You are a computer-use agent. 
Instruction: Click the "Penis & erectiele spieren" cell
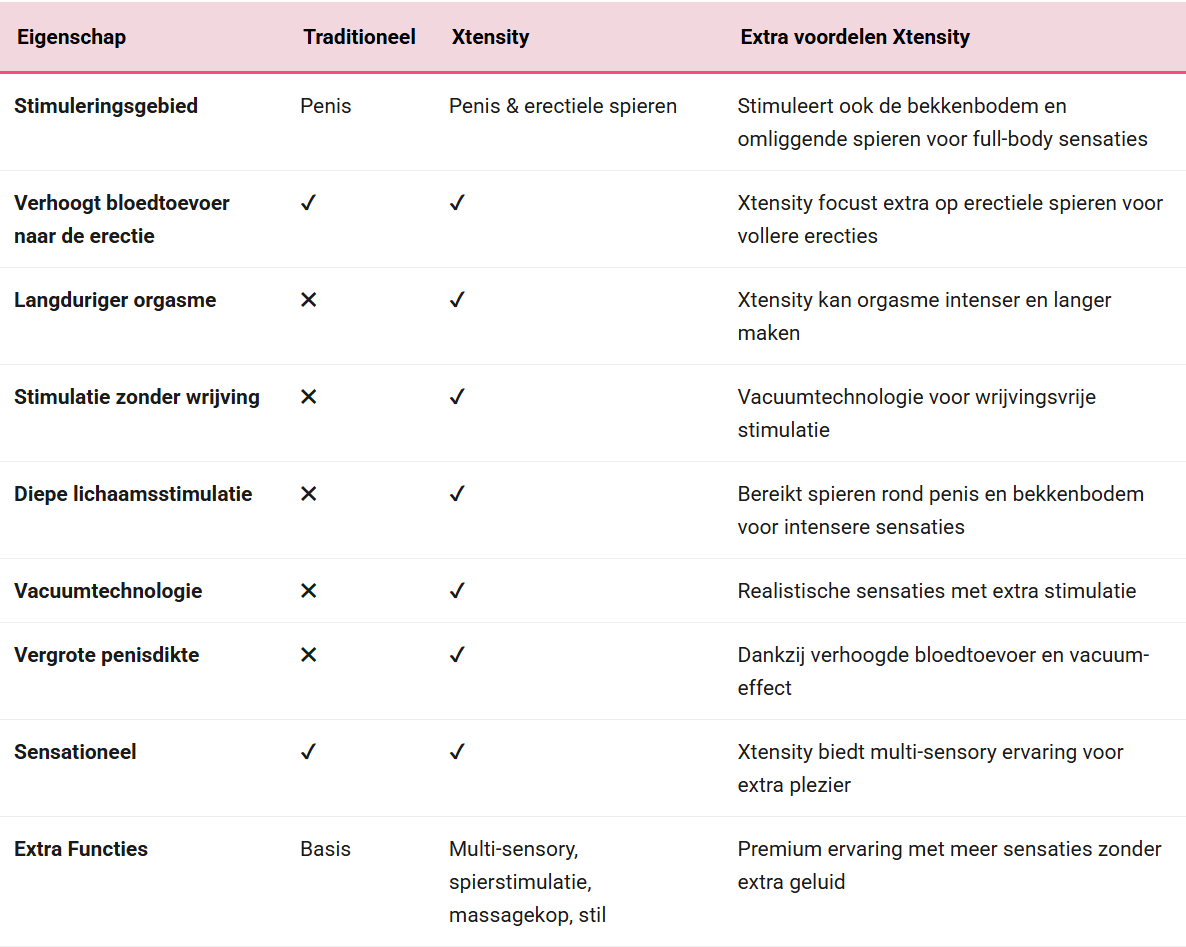pos(563,106)
